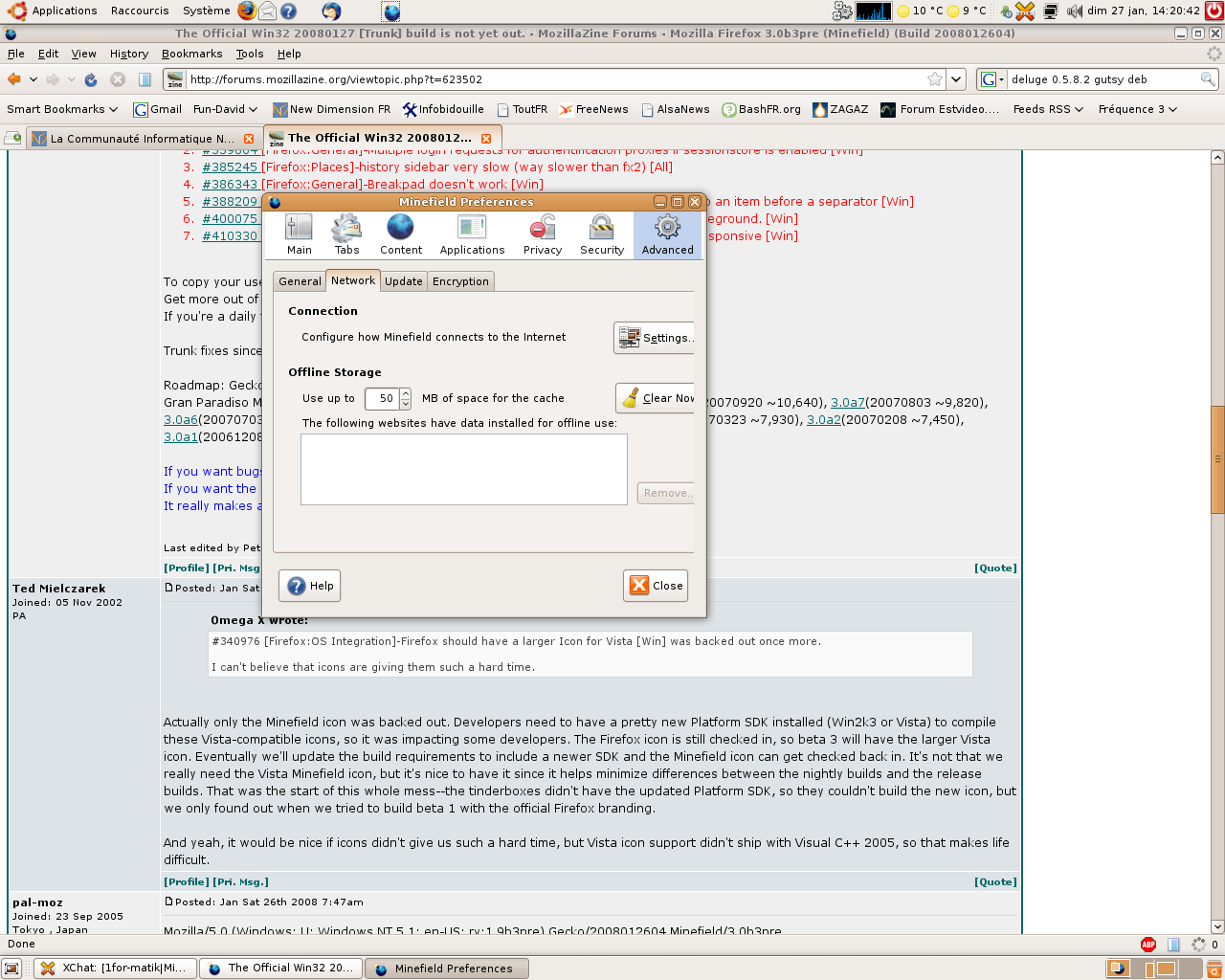
Task: Bookmark this page with the star icon
Action: coord(935,79)
